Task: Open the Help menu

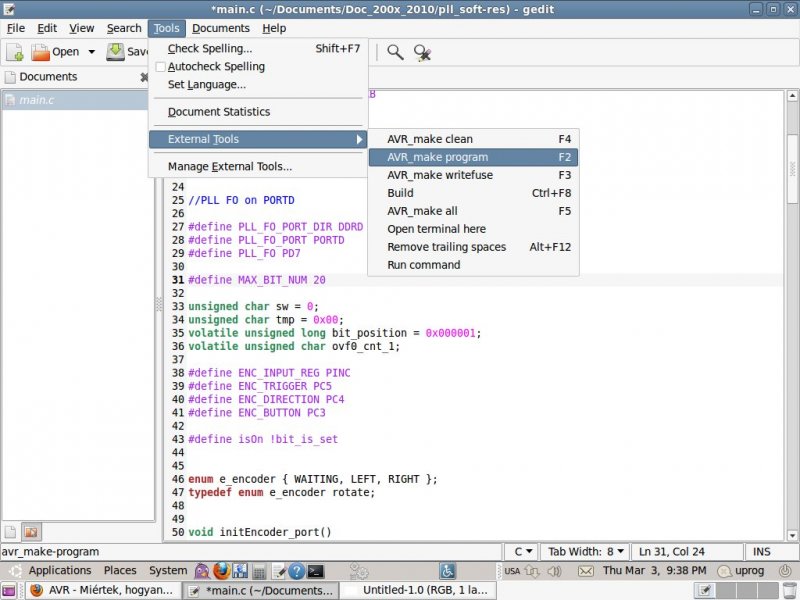Action: (274, 28)
